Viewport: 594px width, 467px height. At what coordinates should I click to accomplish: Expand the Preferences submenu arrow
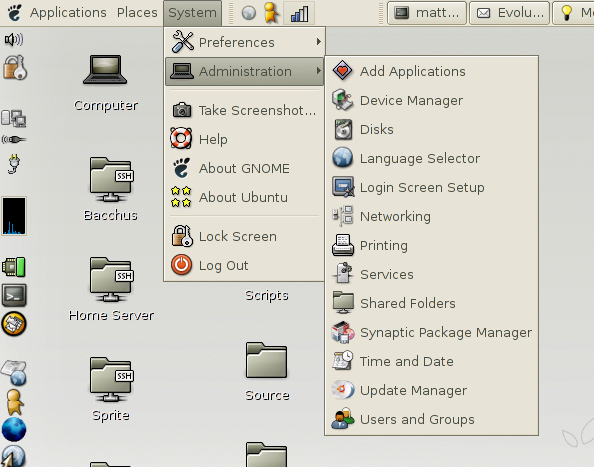319,42
